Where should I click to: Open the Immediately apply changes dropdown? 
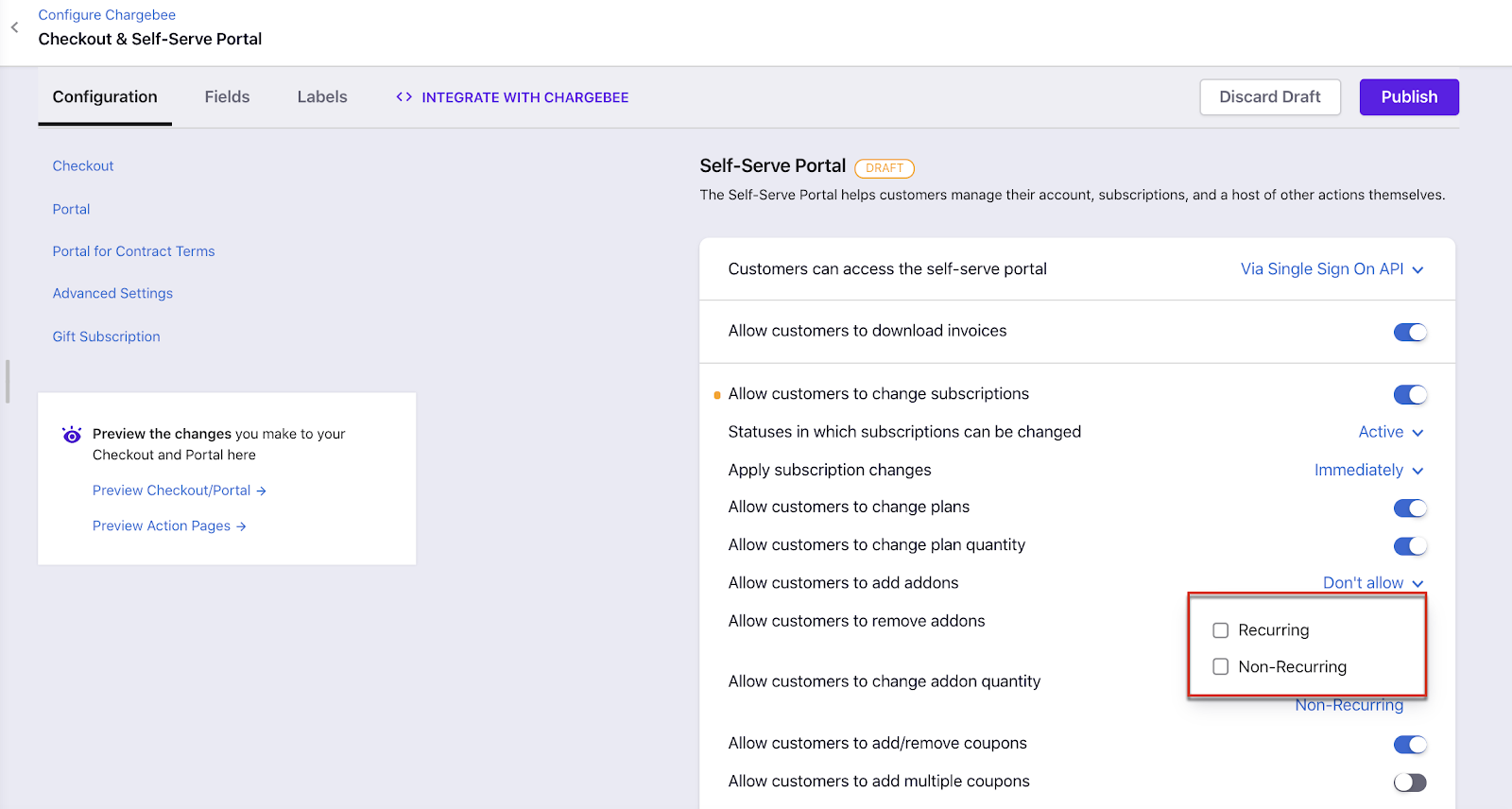1368,471
